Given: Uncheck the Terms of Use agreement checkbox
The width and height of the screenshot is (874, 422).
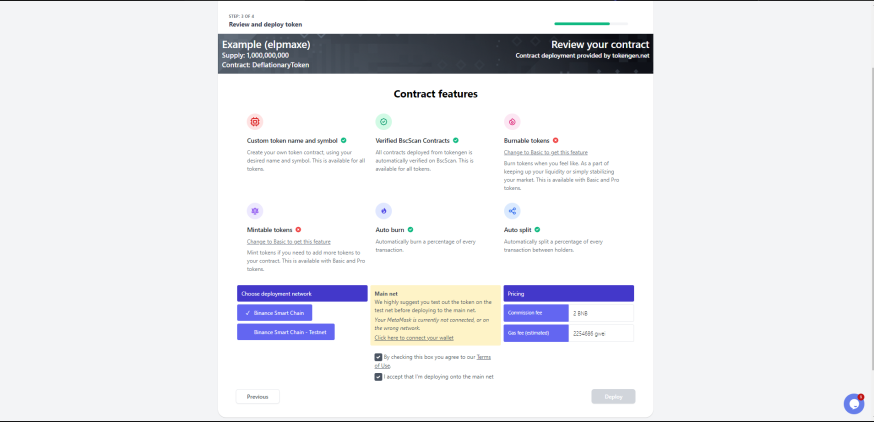Looking at the screenshot, I should (378, 357).
